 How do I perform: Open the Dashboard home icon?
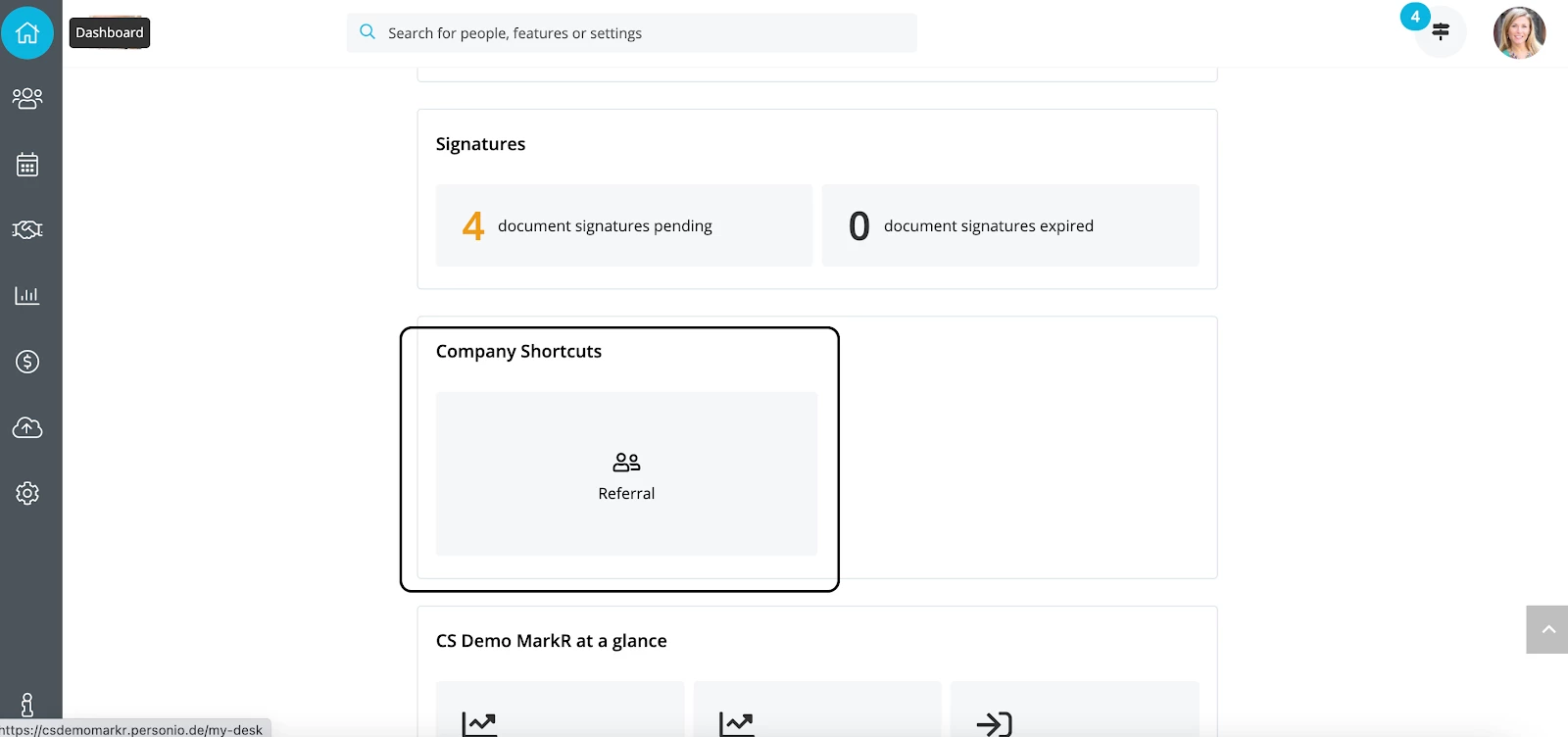pyautogui.click(x=27, y=32)
